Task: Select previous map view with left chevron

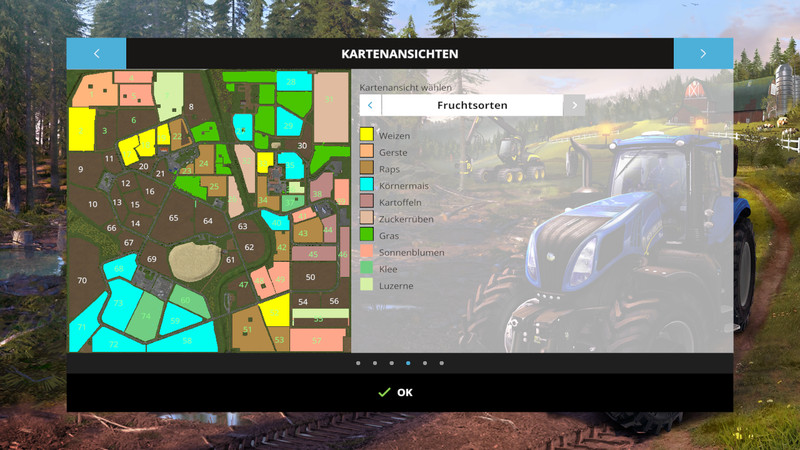Action: tap(370, 105)
